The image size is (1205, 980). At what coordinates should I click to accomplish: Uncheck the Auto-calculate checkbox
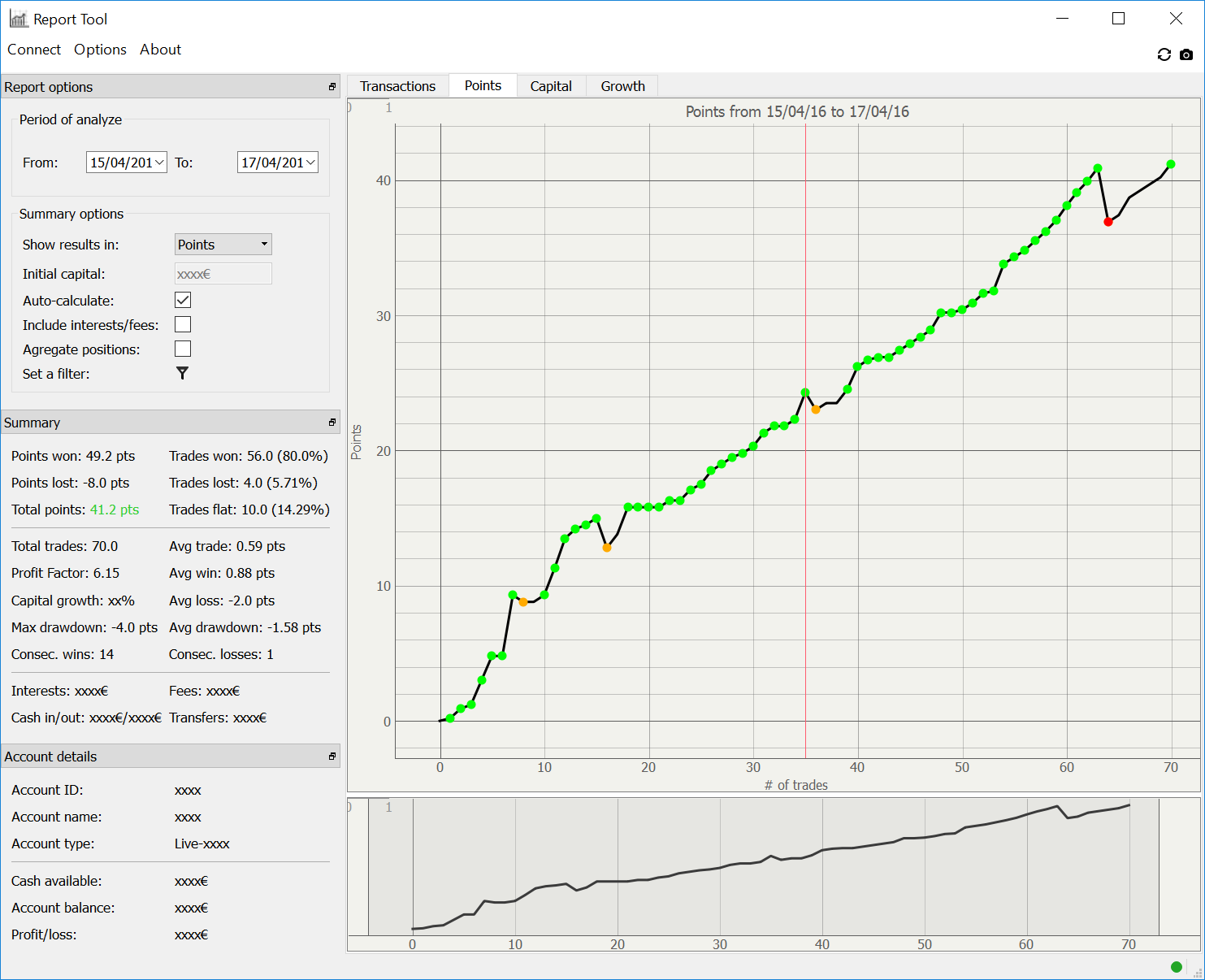click(x=183, y=301)
